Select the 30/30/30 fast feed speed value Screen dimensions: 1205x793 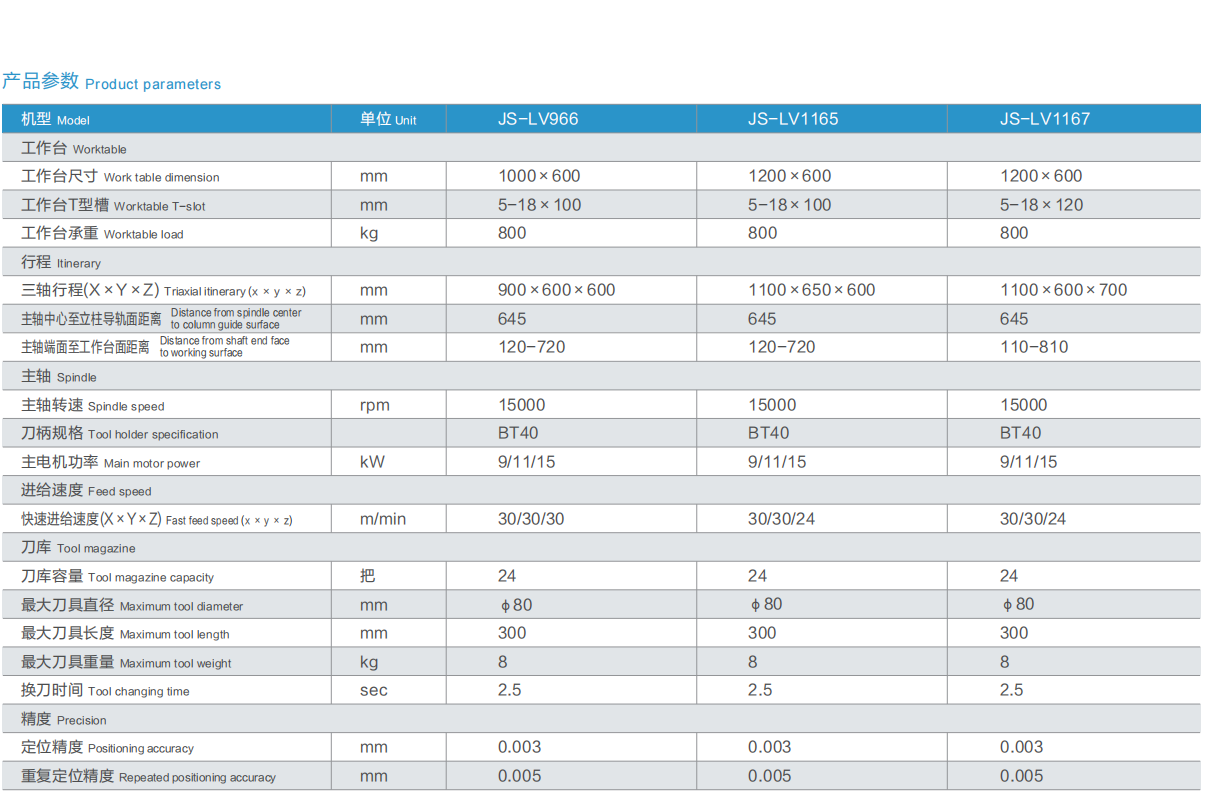(531, 519)
